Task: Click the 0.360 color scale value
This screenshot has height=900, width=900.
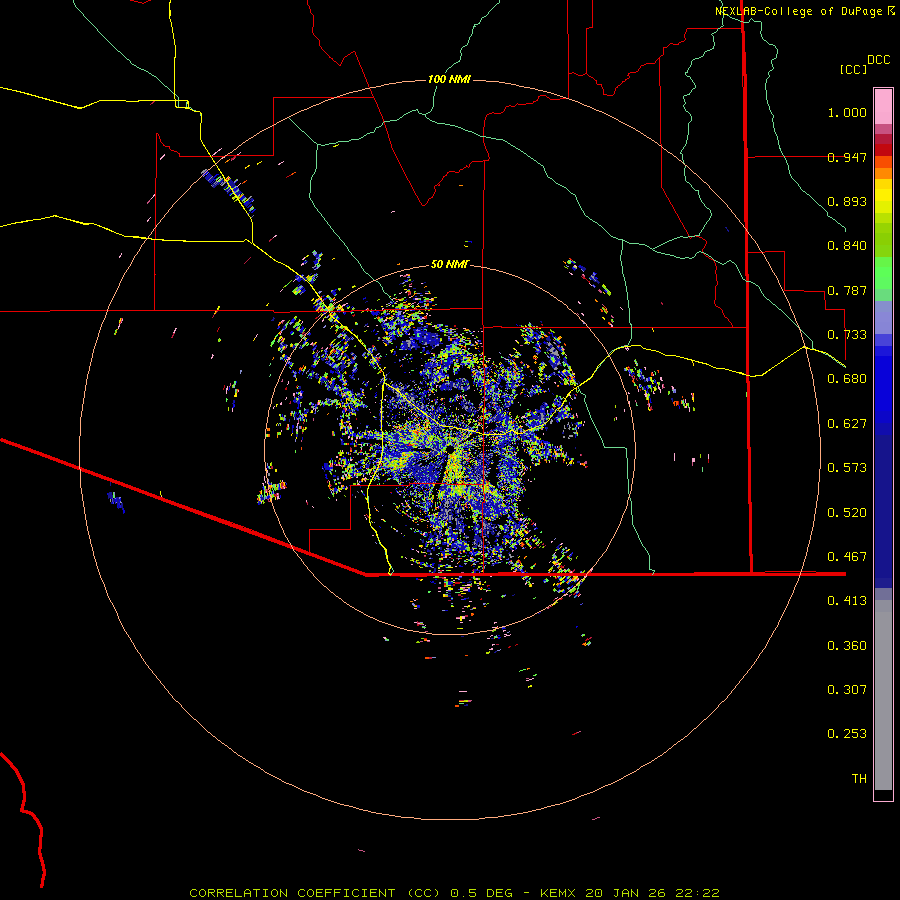Action: 847,646
